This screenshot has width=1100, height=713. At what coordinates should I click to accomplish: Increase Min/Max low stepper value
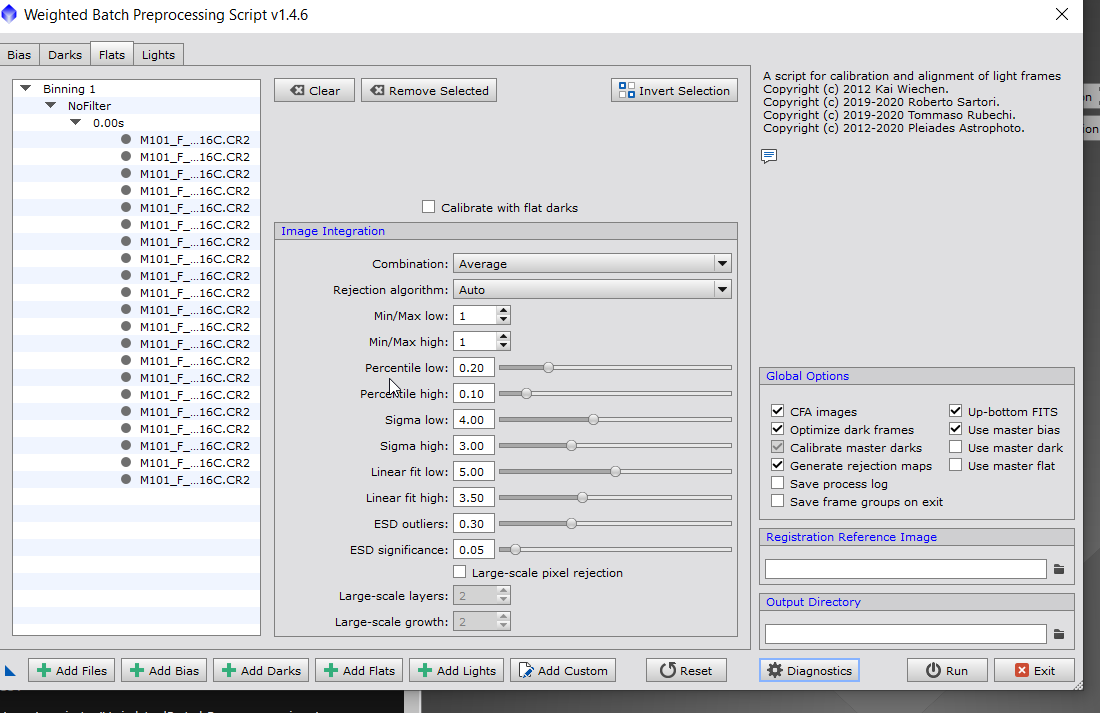tap(503, 311)
